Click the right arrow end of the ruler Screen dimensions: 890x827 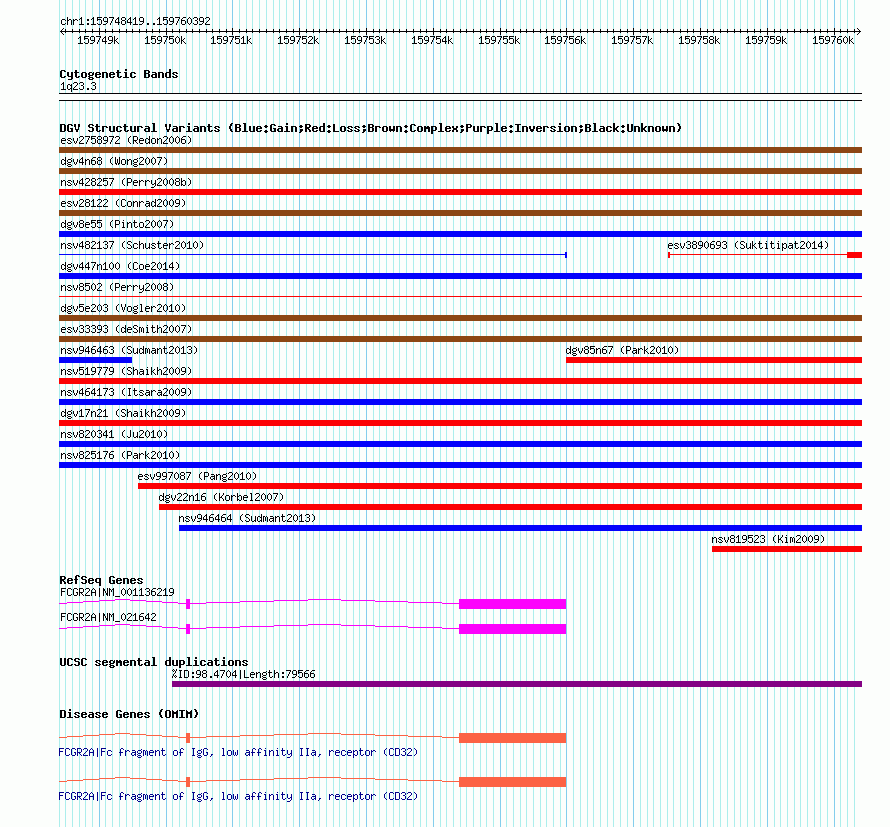coord(859,31)
